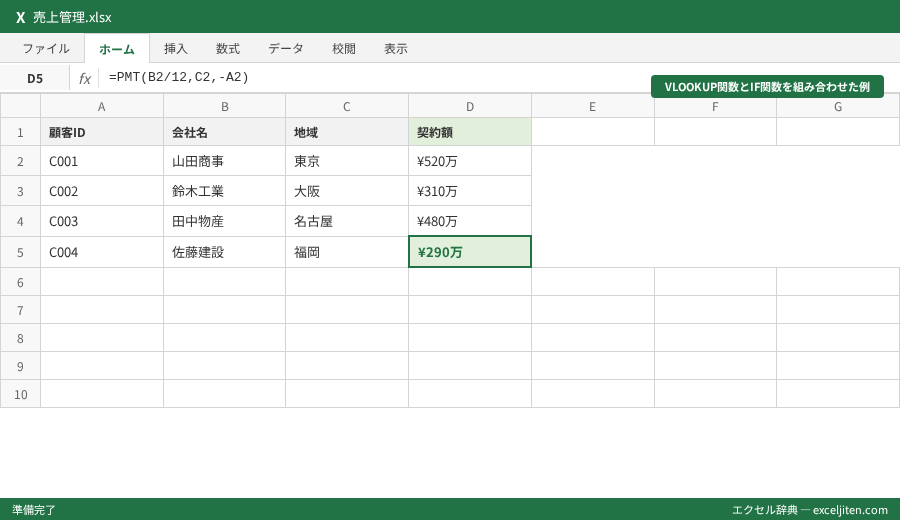The width and height of the screenshot is (900, 520).
Task: Select column G header
Action: 838,107
